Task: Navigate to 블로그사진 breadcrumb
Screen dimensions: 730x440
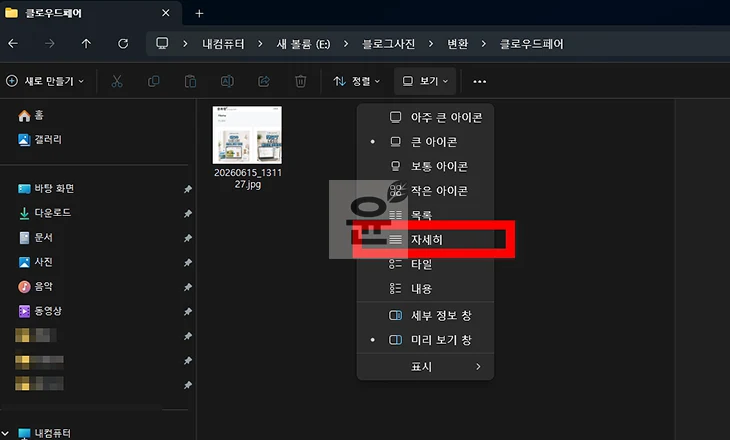Action: point(388,44)
